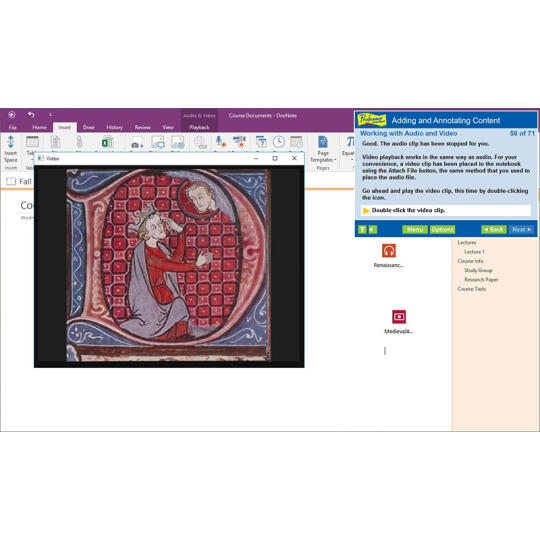Viewport: 540px width, 540px height.
Task: Click the 'Double-click the video clip.' instruction
Action: click(408, 210)
